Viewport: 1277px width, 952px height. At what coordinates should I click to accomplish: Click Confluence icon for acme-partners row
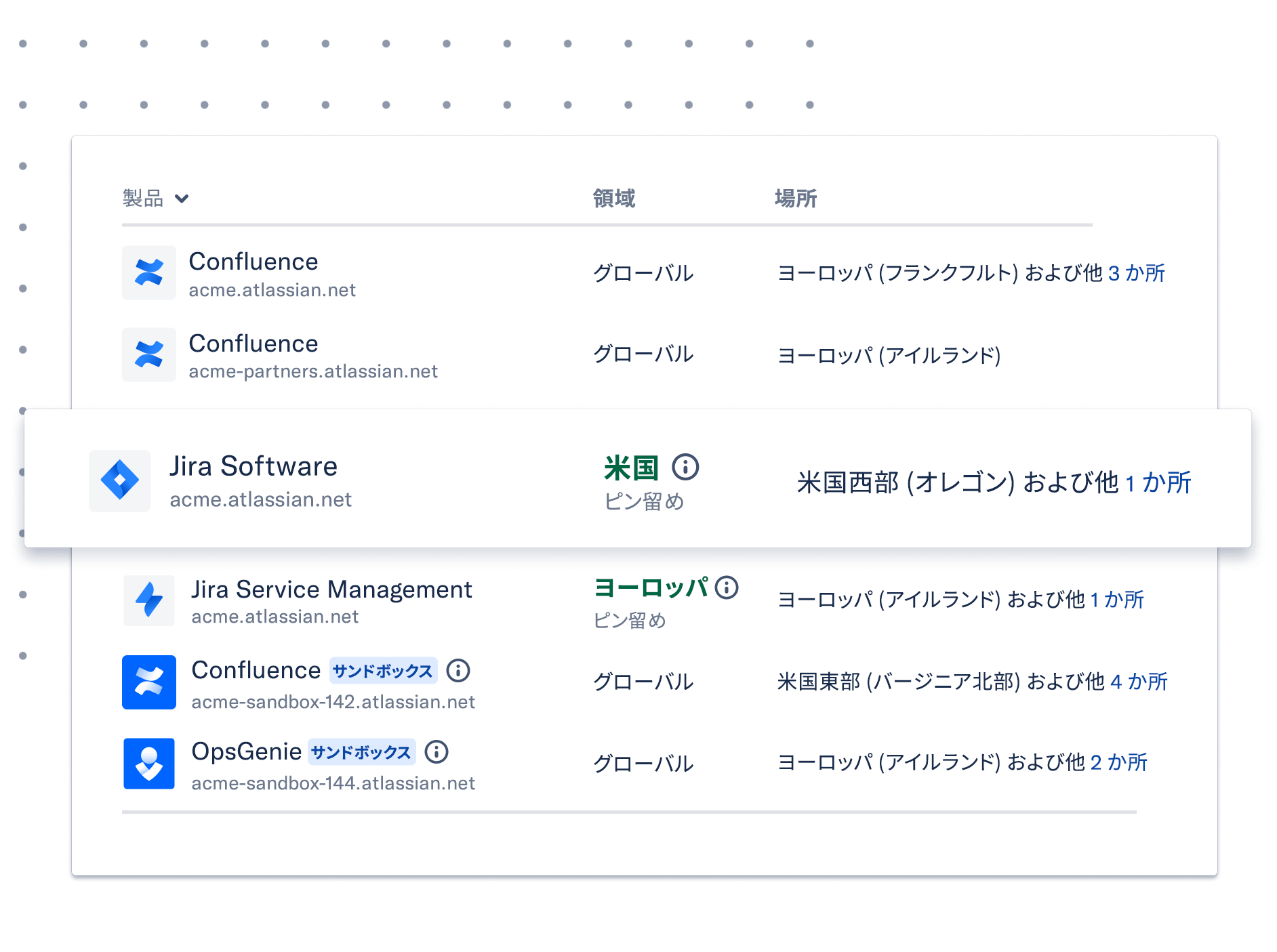pyautogui.click(x=149, y=354)
